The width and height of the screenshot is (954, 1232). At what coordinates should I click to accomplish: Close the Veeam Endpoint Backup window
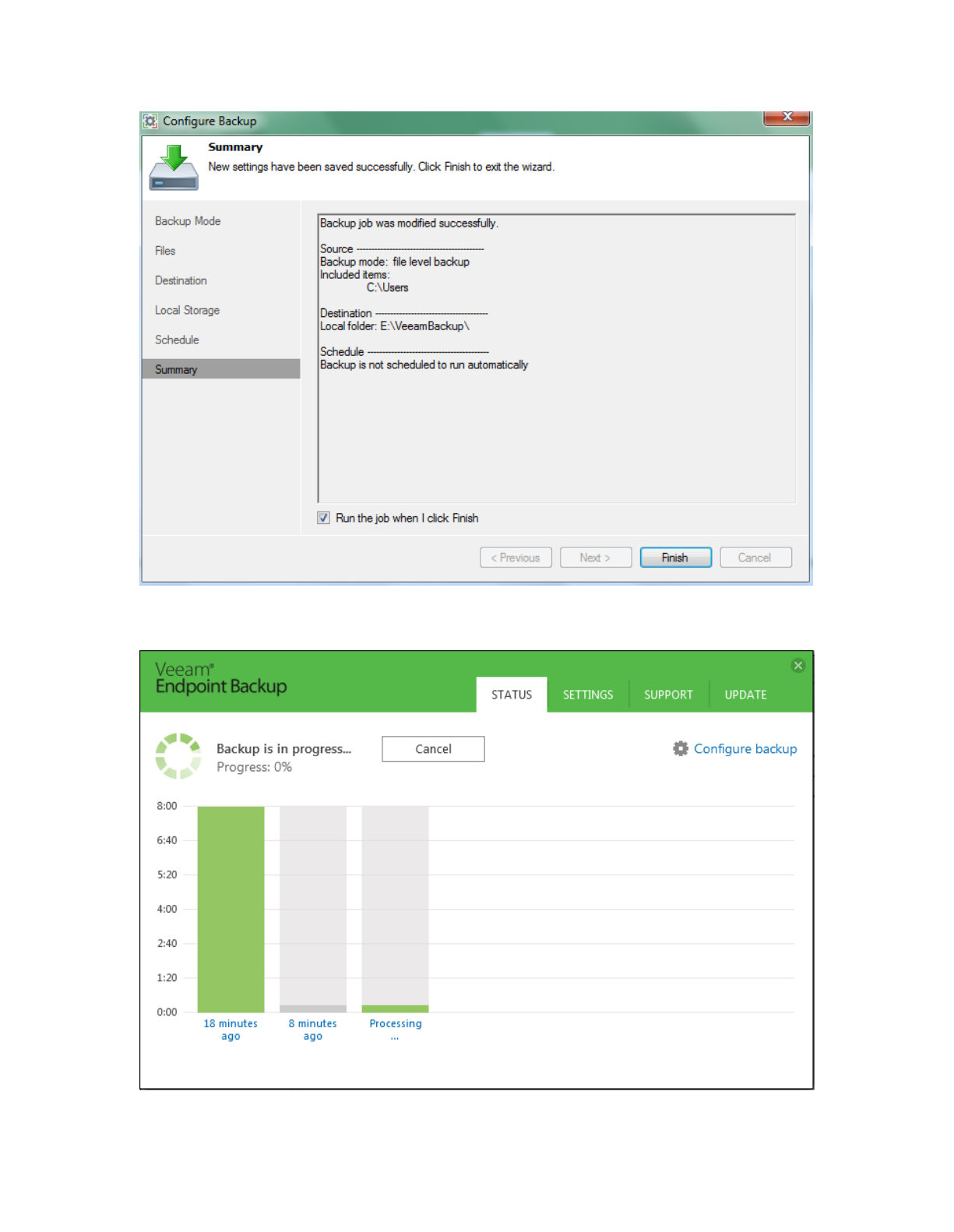[x=797, y=665]
